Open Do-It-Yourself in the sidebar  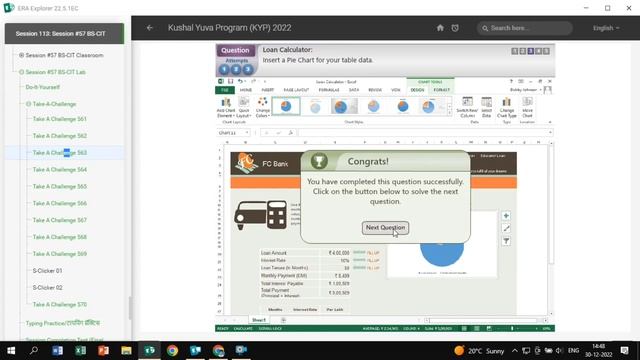(x=42, y=87)
